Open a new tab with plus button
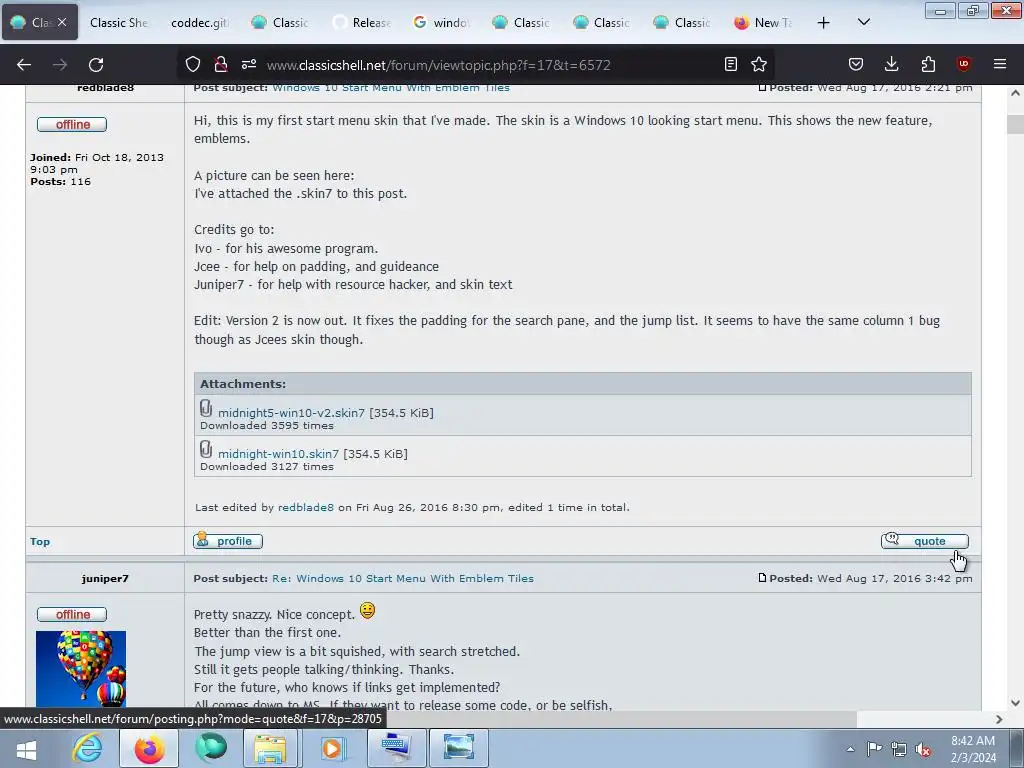Viewport: 1024px width, 768px height. (x=824, y=23)
